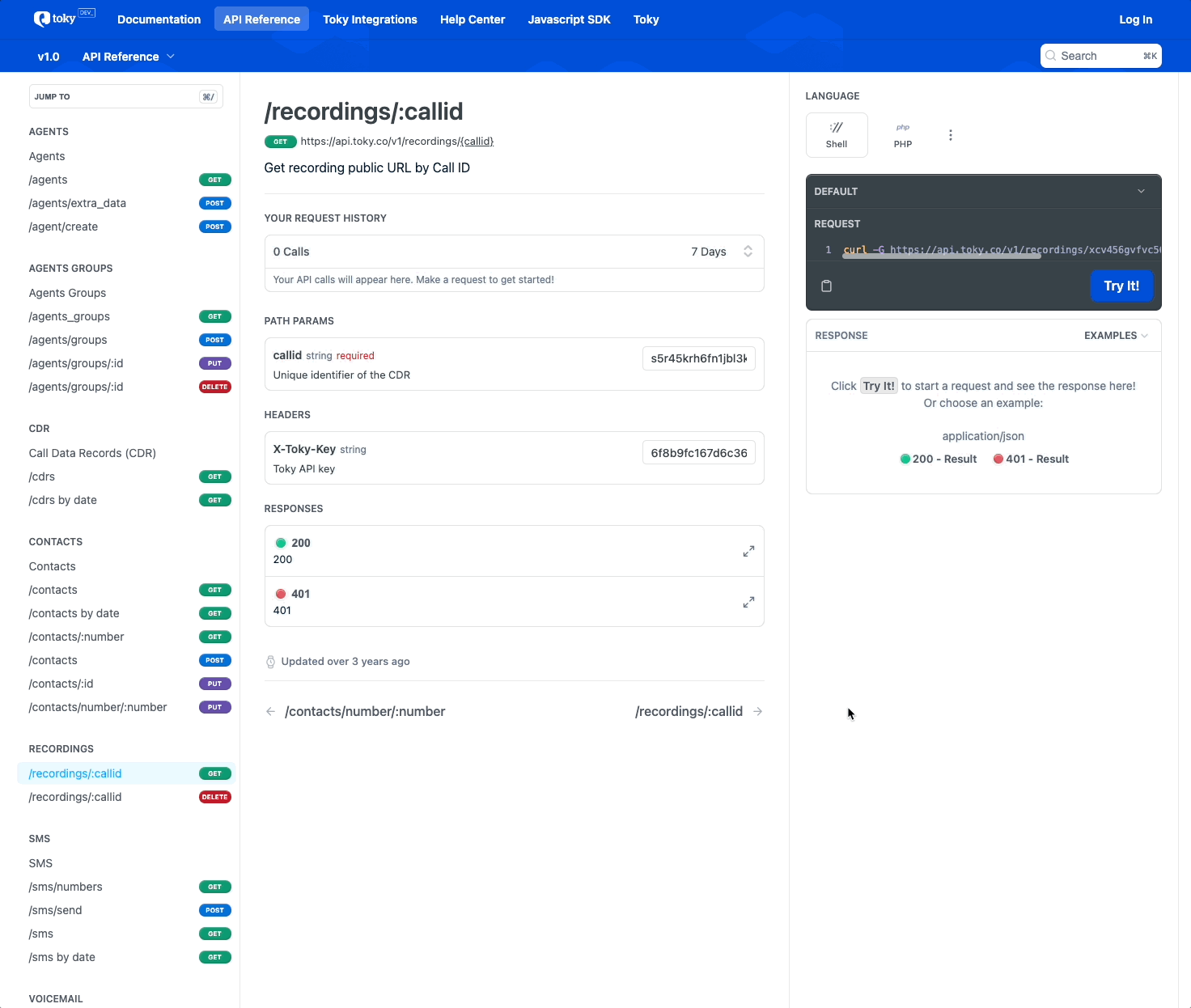The image size is (1191, 1008).
Task: Click the next page arrow icon
Action: tap(757, 712)
